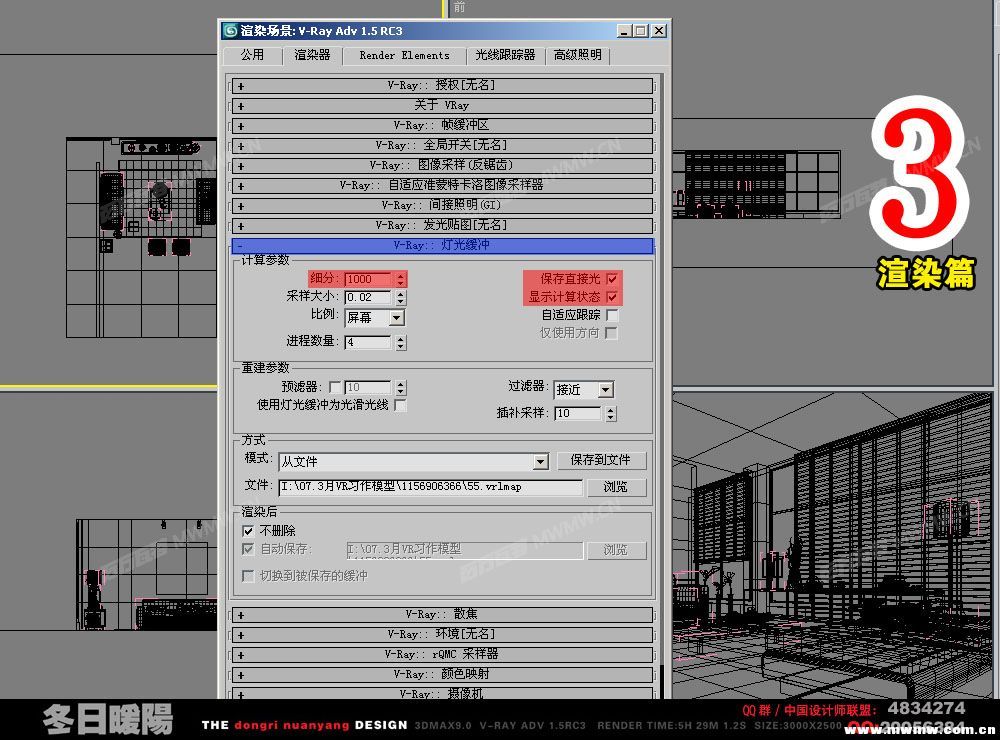Viewport: 1000px width, 740px height.
Task: Click the 进程数量 spinner arrows
Action: coord(401,343)
